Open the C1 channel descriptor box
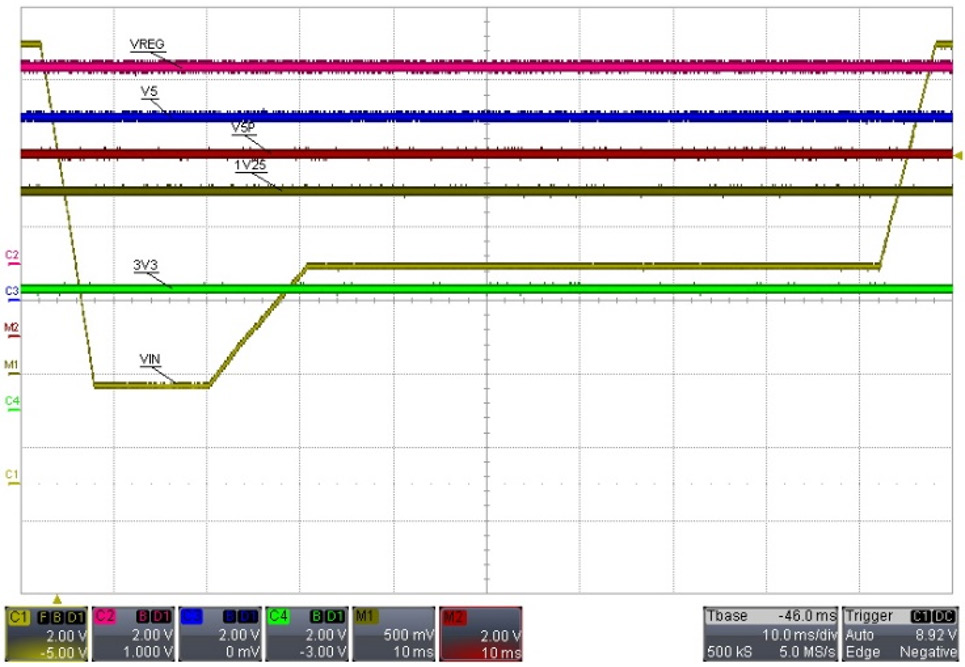965x667 pixels. coord(47,634)
